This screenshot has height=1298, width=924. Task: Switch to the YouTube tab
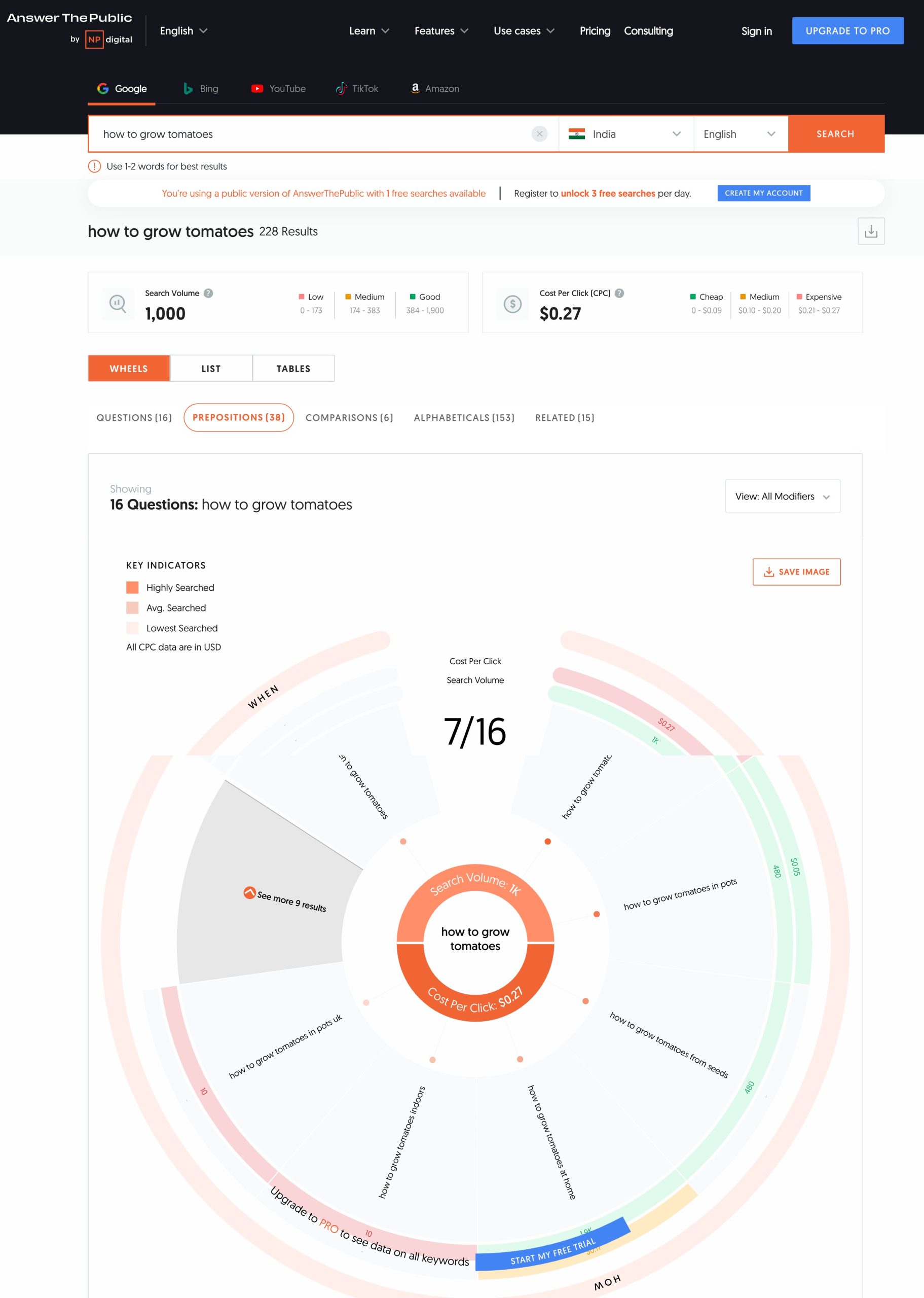tap(278, 89)
